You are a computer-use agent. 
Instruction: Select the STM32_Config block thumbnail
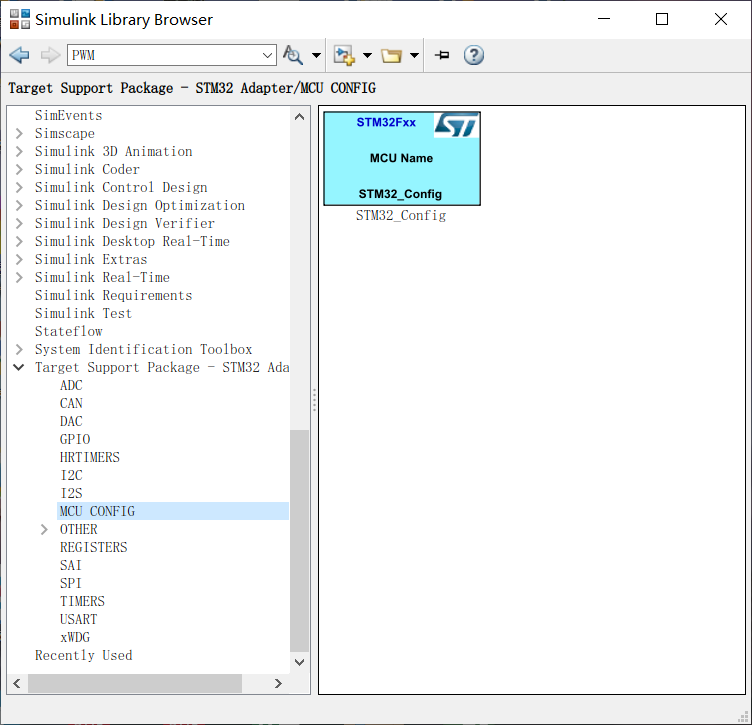402,159
